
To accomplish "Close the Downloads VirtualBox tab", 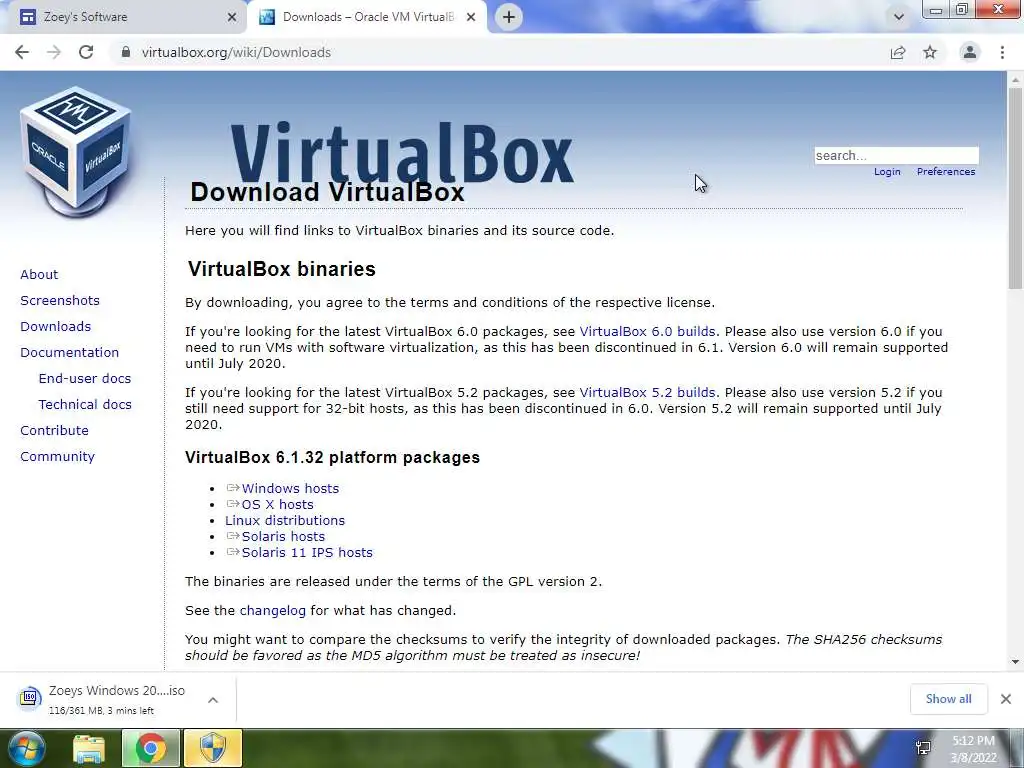I will [471, 18].
